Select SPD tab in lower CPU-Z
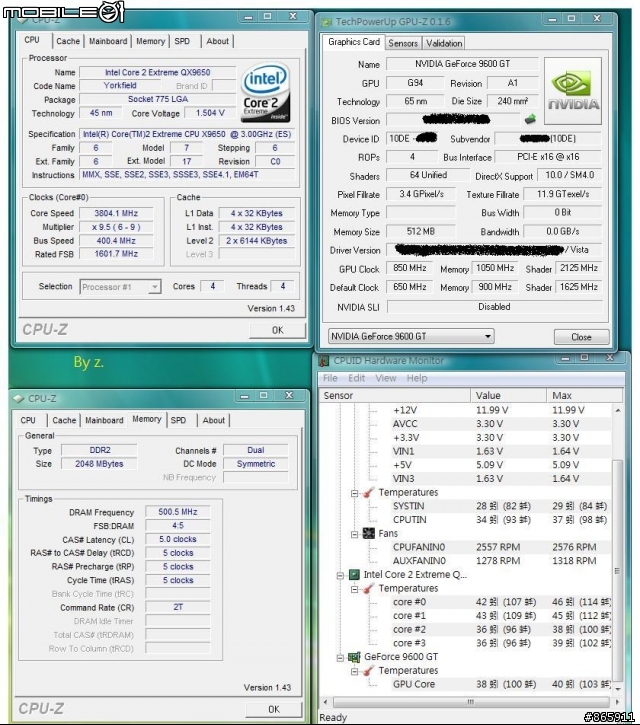The height and width of the screenshot is (725, 640). (x=178, y=420)
